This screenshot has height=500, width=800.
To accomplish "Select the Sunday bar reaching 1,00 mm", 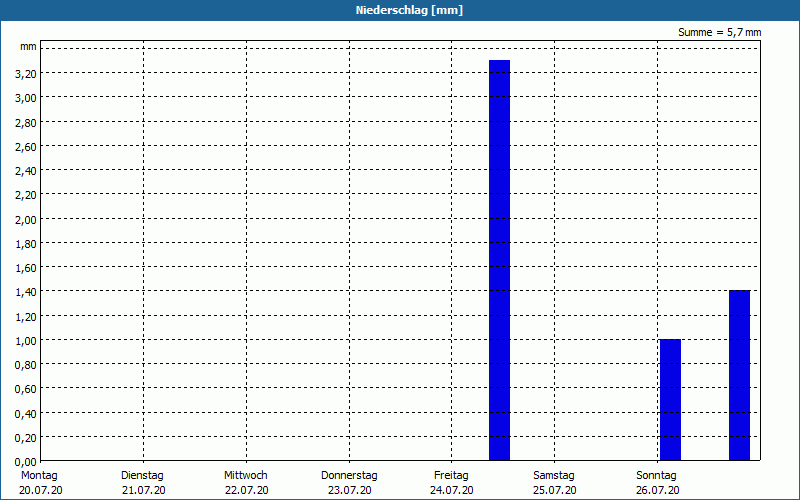I will 670,400.
